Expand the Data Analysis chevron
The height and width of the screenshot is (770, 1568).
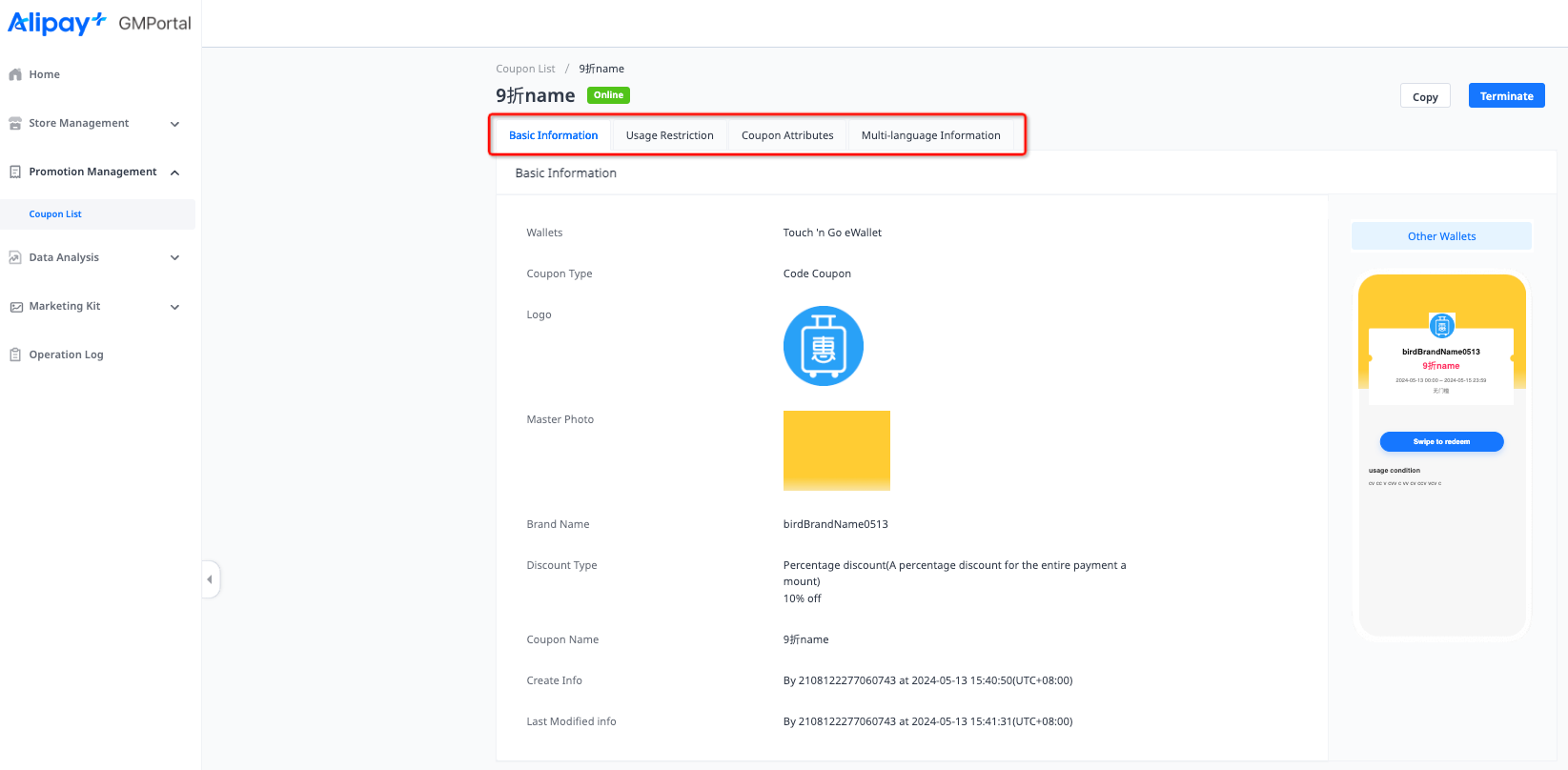click(x=174, y=257)
